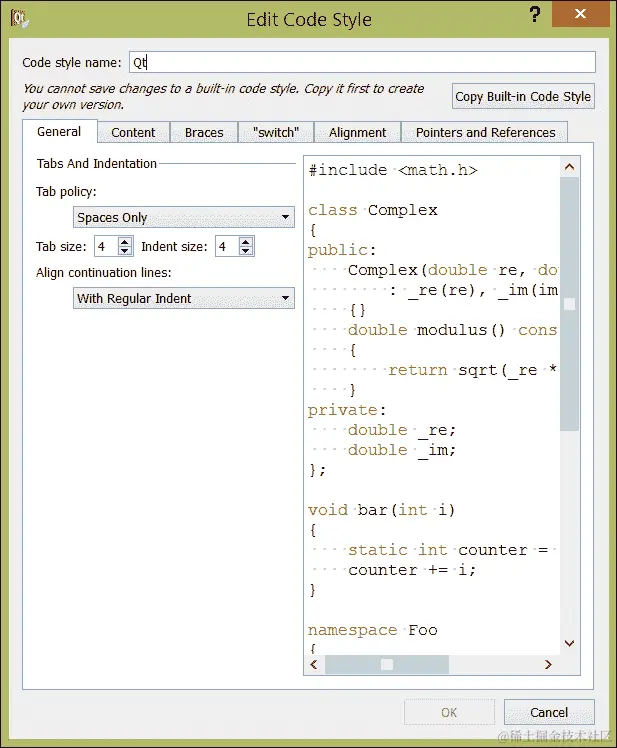
Task: Increase Indent size with up arrow
Action: 246,241
